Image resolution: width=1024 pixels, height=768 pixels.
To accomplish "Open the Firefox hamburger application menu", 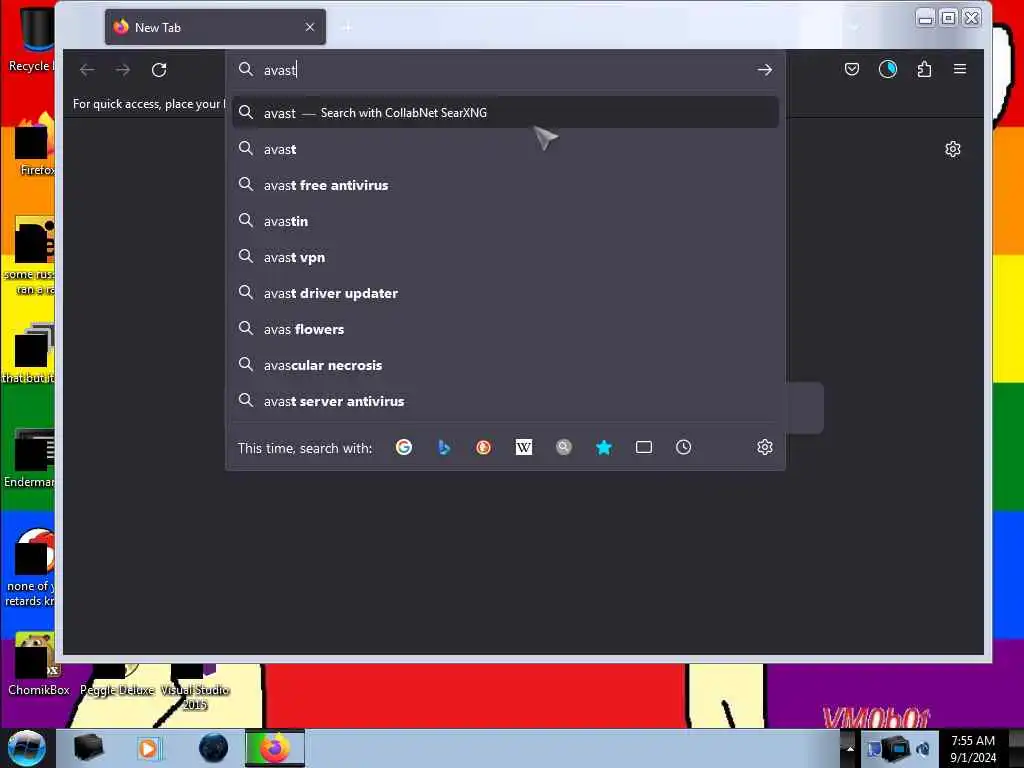I will pyautogui.click(x=960, y=69).
